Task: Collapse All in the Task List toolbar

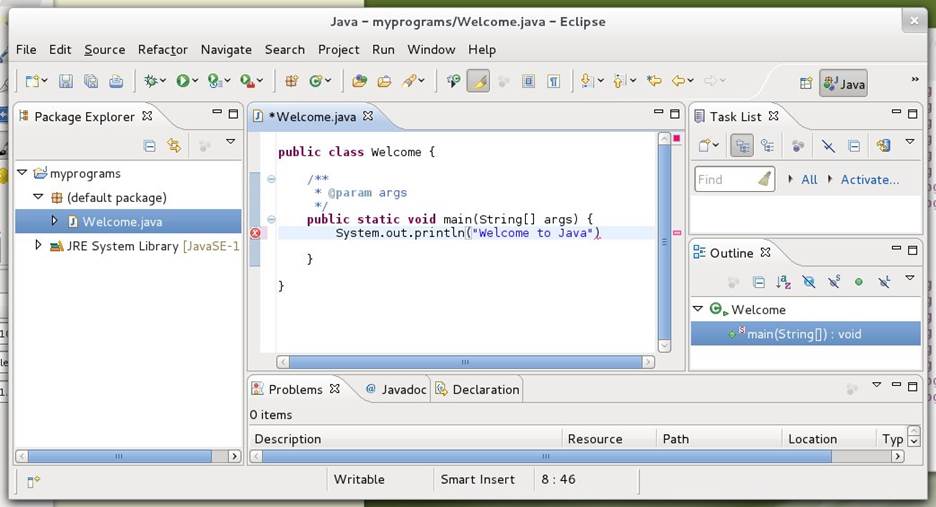Action: point(854,146)
